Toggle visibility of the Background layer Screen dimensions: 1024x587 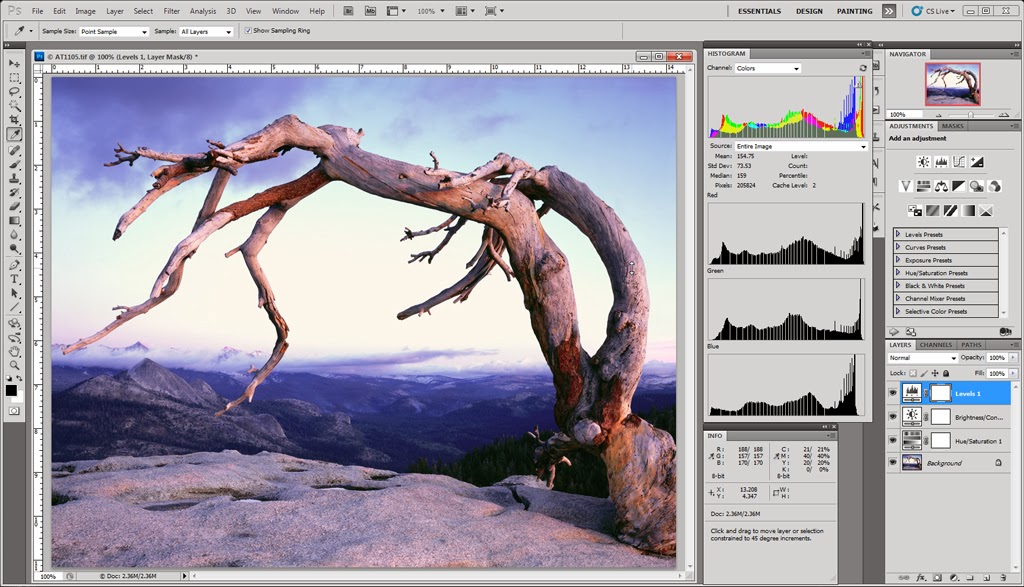click(892, 463)
